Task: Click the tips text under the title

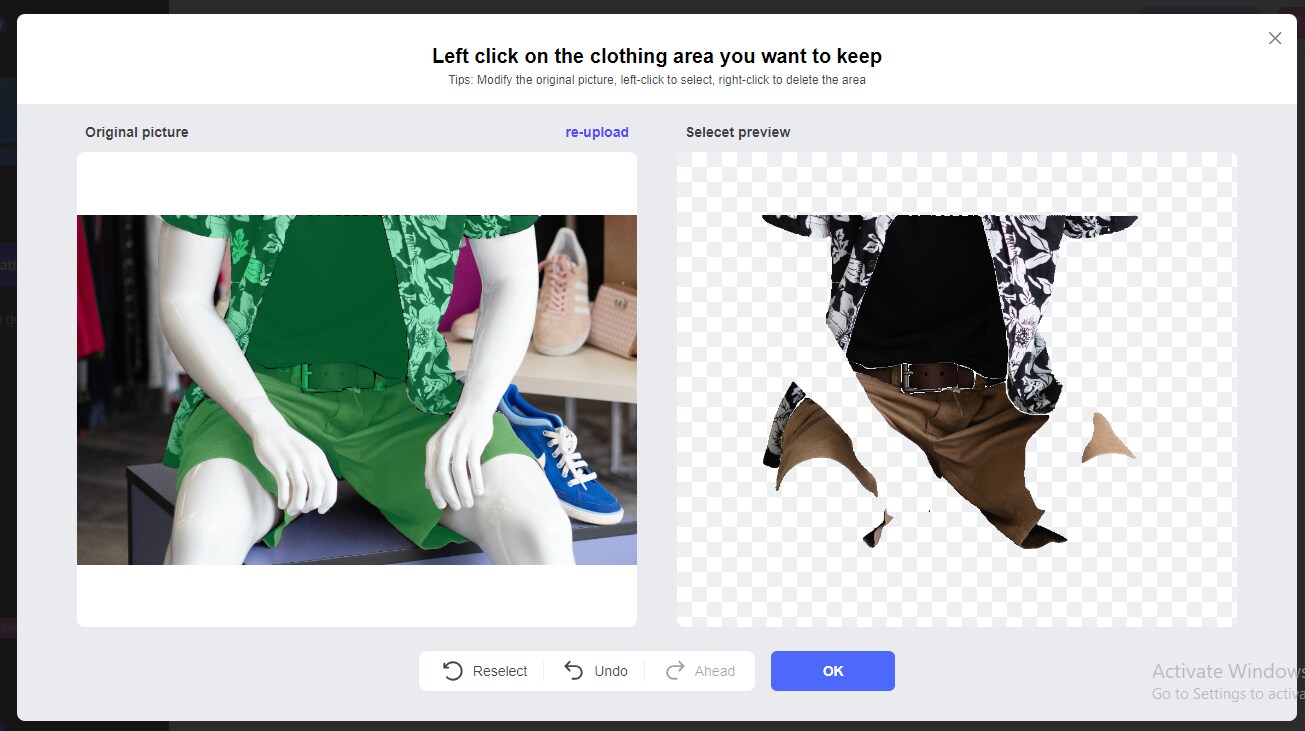Action: (x=657, y=80)
